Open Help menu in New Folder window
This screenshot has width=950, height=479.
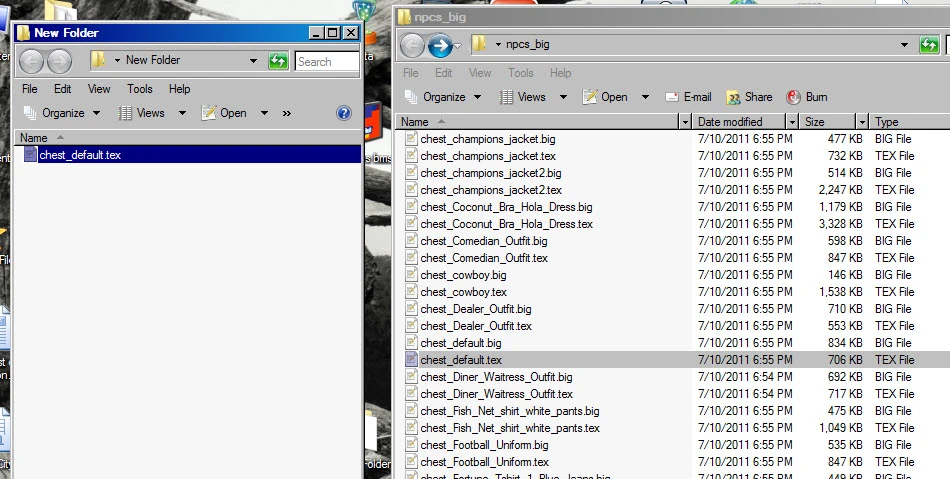(x=179, y=88)
